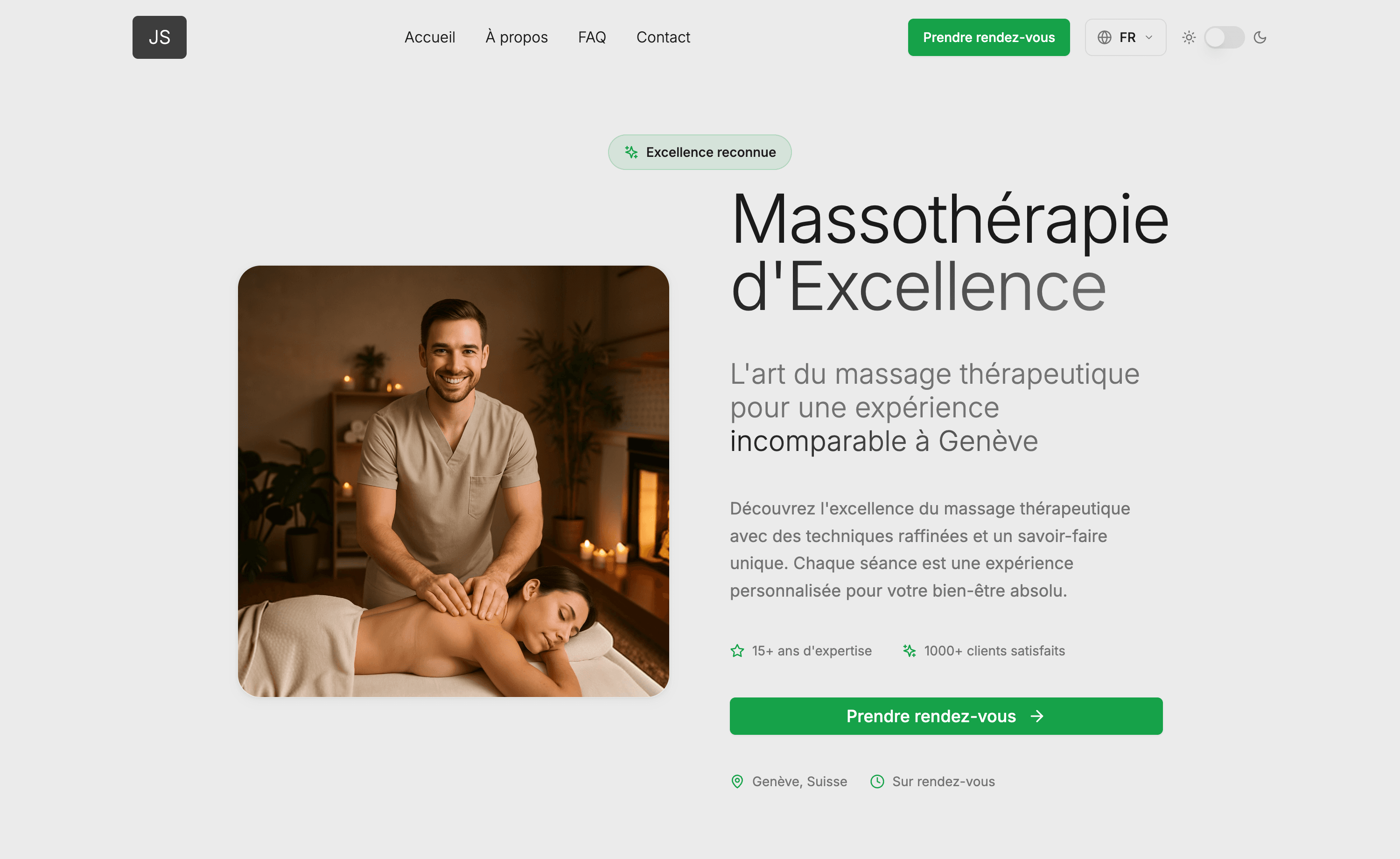Click the sun light-mode icon
1400x859 pixels.
pos(1189,37)
